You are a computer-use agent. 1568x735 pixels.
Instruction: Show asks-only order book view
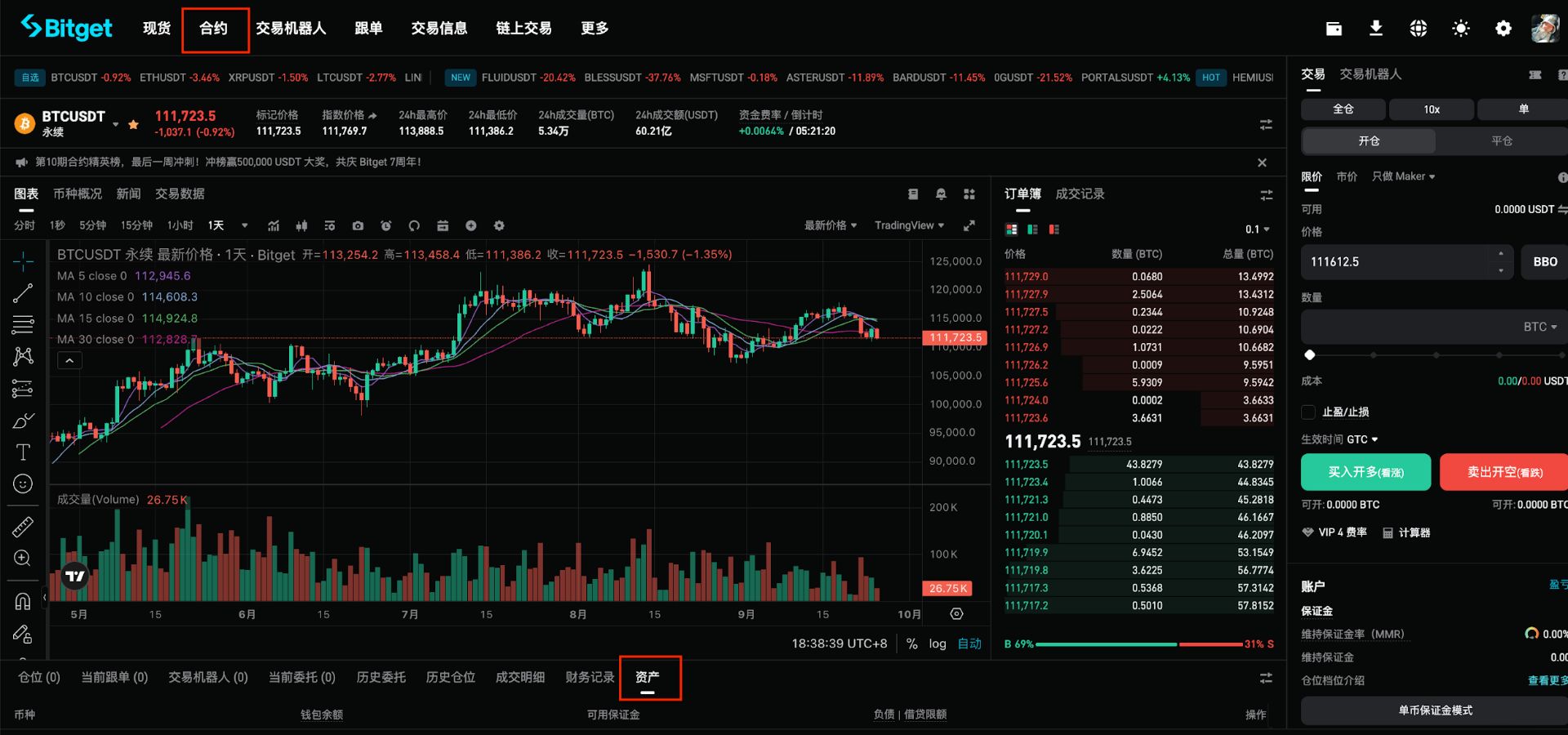(x=1054, y=229)
